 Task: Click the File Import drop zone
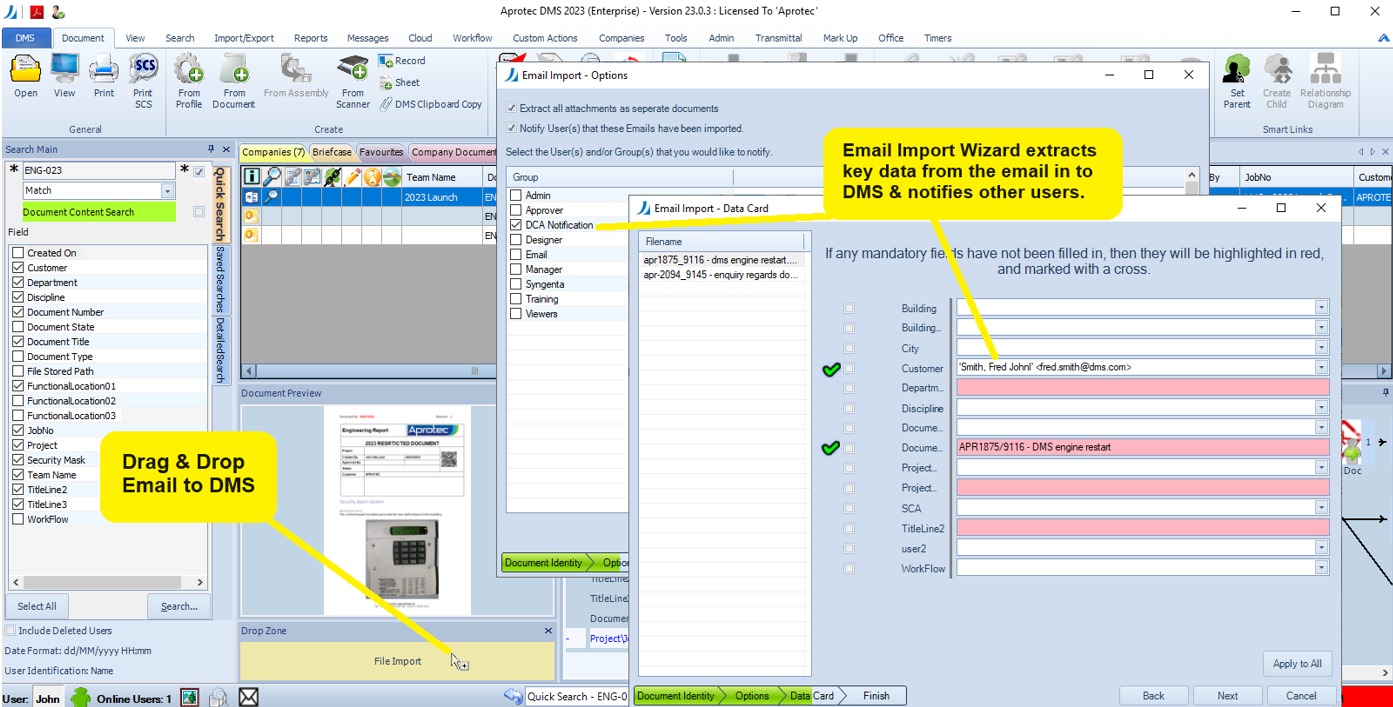click(397, 661)
